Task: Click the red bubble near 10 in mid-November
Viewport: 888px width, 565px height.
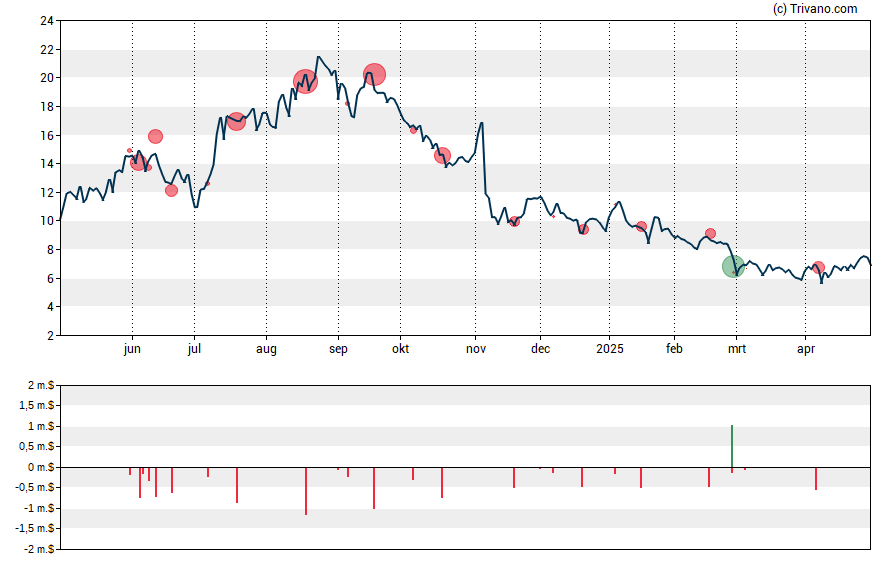Action: click(x=514, y=221)
